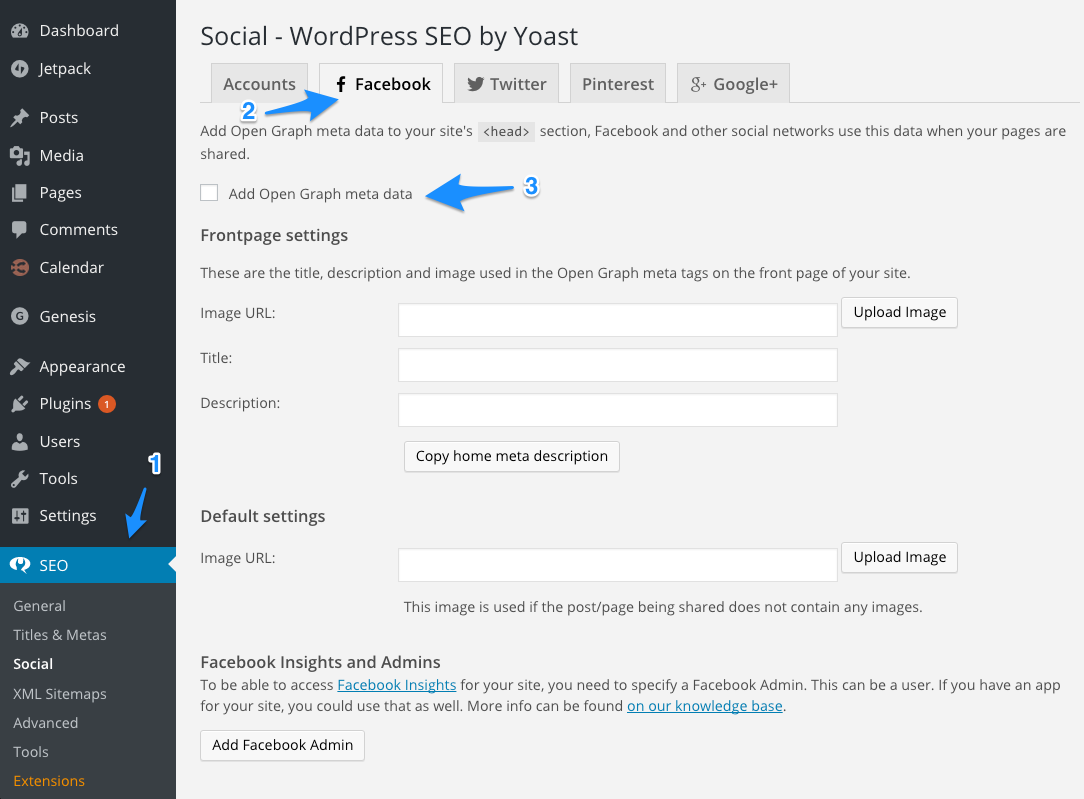
Task: Open Titles & Metas submenu
Action: click(x=59, y=634)
